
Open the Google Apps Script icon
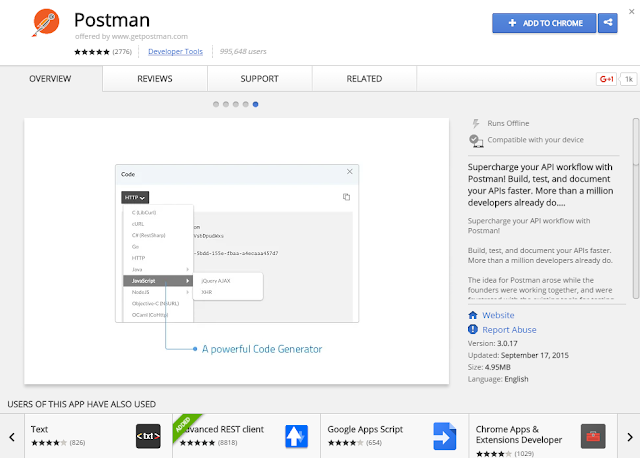point(444,436)
